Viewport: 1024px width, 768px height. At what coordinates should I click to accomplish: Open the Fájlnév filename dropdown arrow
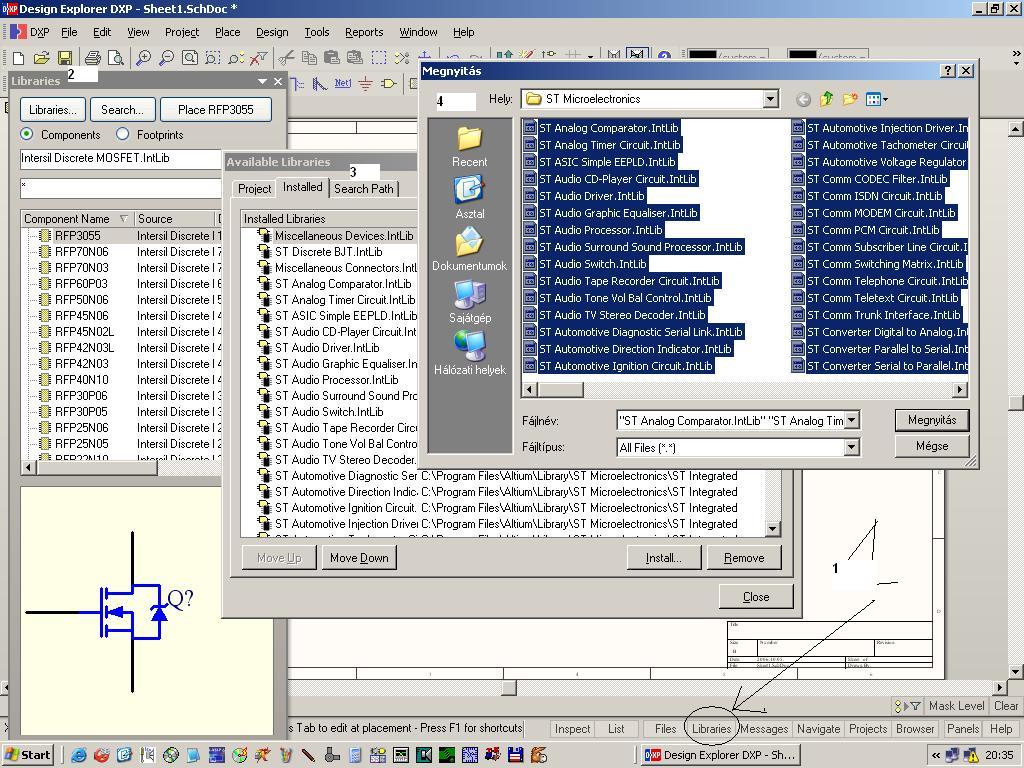[x=852, y=421]
